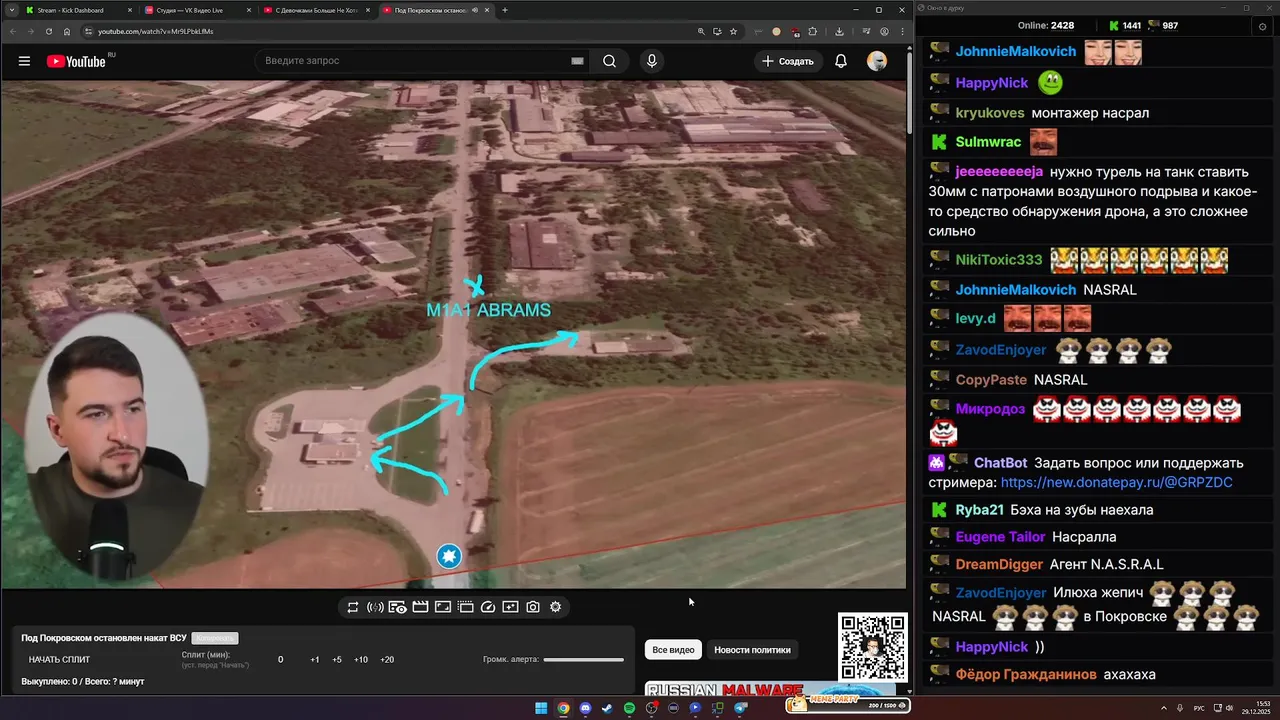This screenshot has width=1280, height=720.
Task: Select the 'Новости политики' filter chip
Action: coord(752,650)
